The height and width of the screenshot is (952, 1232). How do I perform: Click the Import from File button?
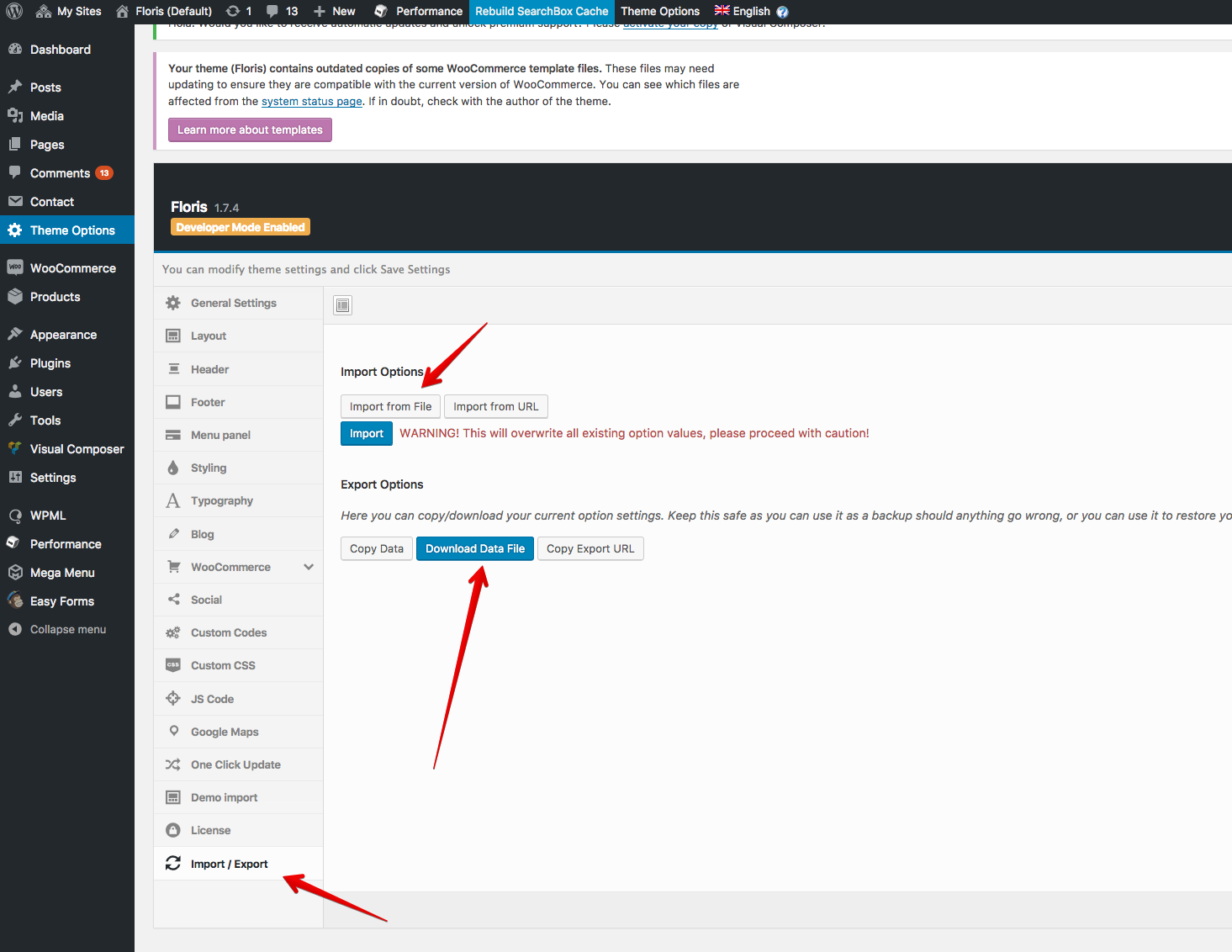tap(390, 406)
